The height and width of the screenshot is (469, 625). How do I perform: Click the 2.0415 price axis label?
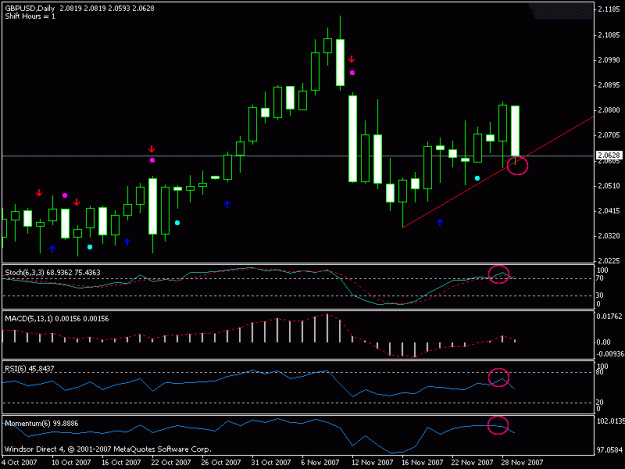[609, 211]
